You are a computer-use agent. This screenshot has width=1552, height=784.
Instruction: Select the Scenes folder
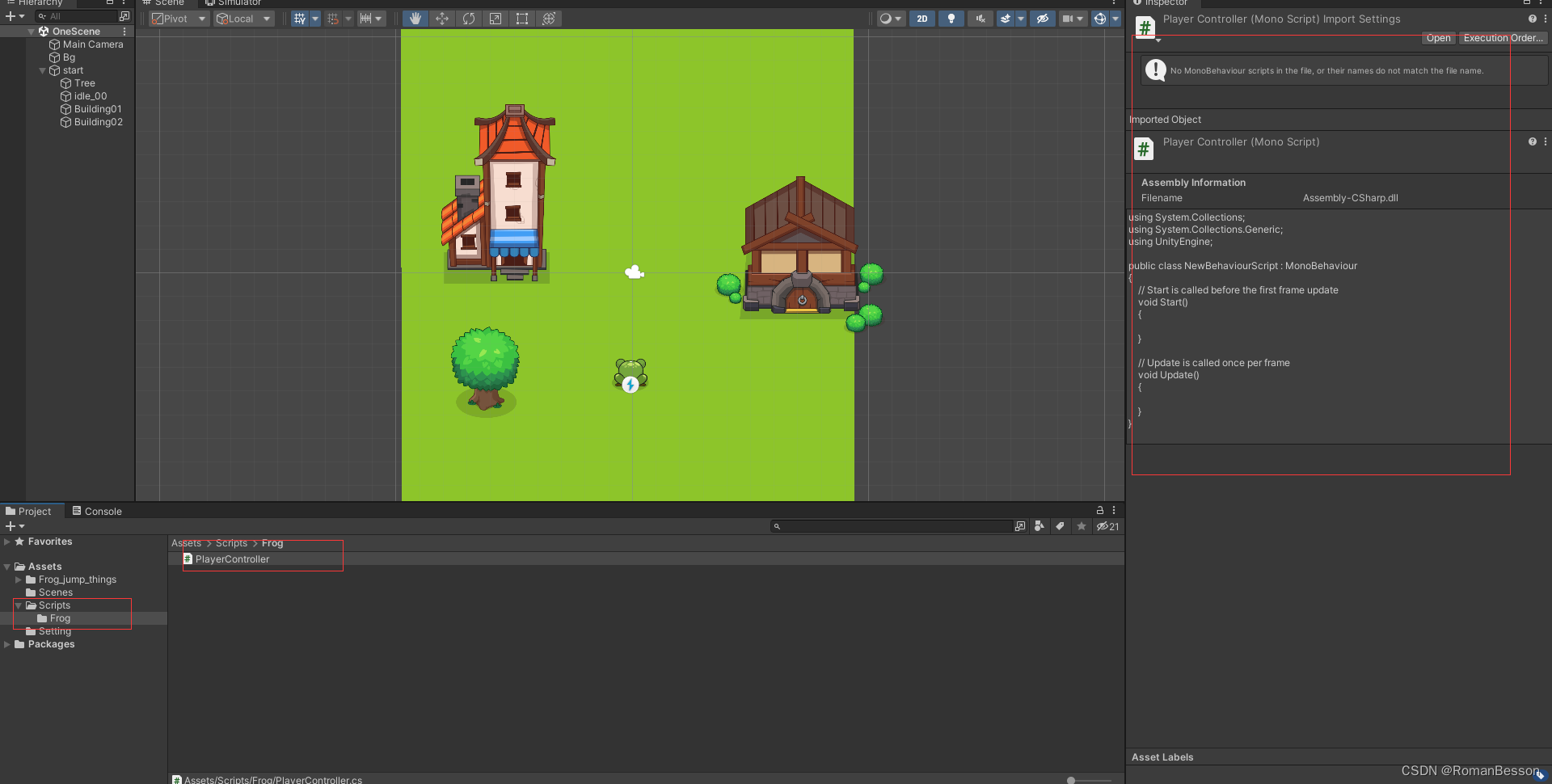(x=49, y=592)
